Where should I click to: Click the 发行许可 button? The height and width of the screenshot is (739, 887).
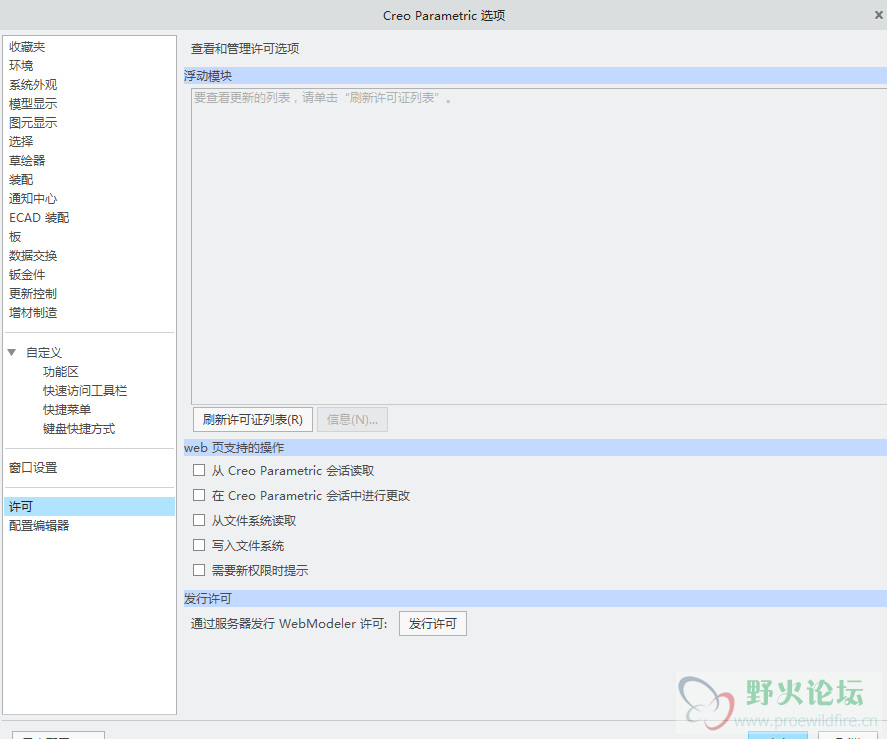(433, 624)
